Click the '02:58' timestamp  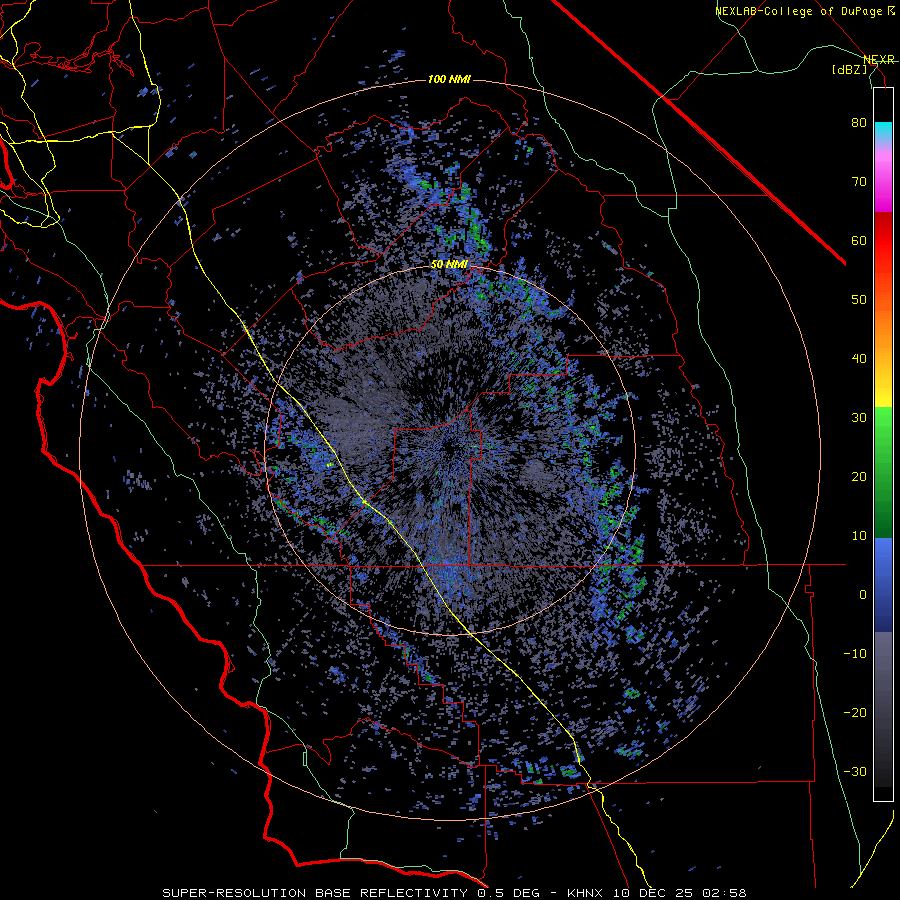point(724,893)
